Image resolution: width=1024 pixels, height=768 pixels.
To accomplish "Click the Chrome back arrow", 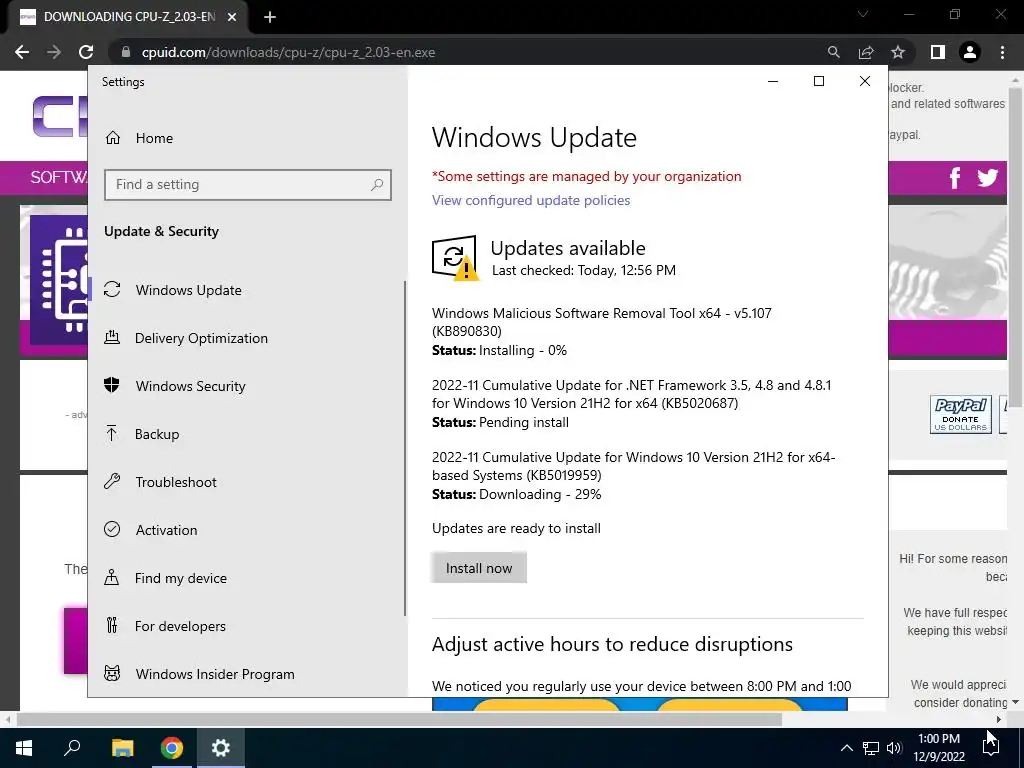I will tap(22, 52).
